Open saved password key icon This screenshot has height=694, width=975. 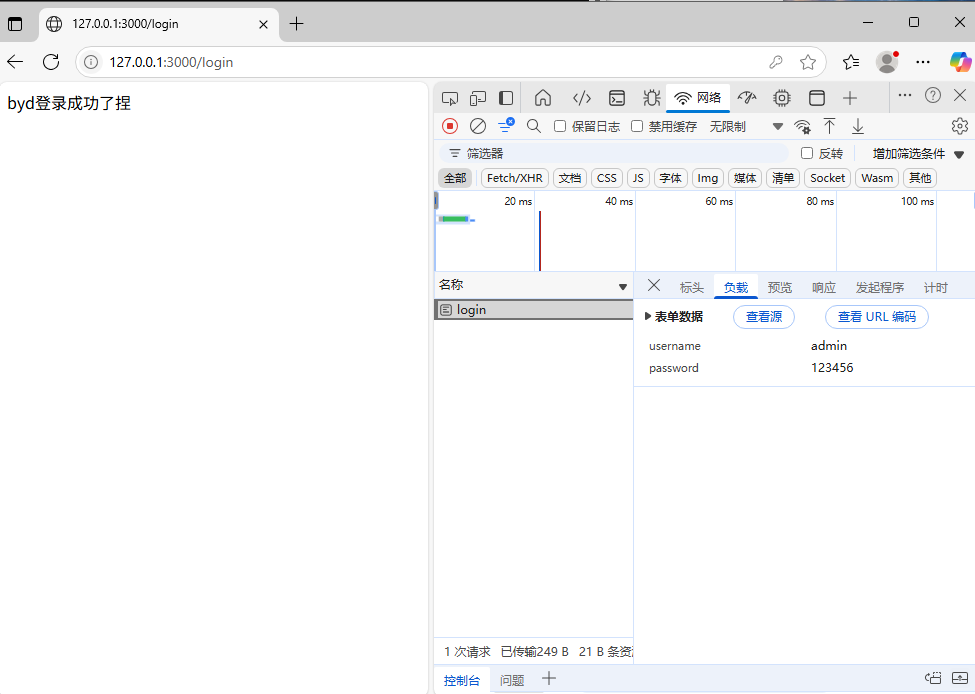click(x=775, y=62)
